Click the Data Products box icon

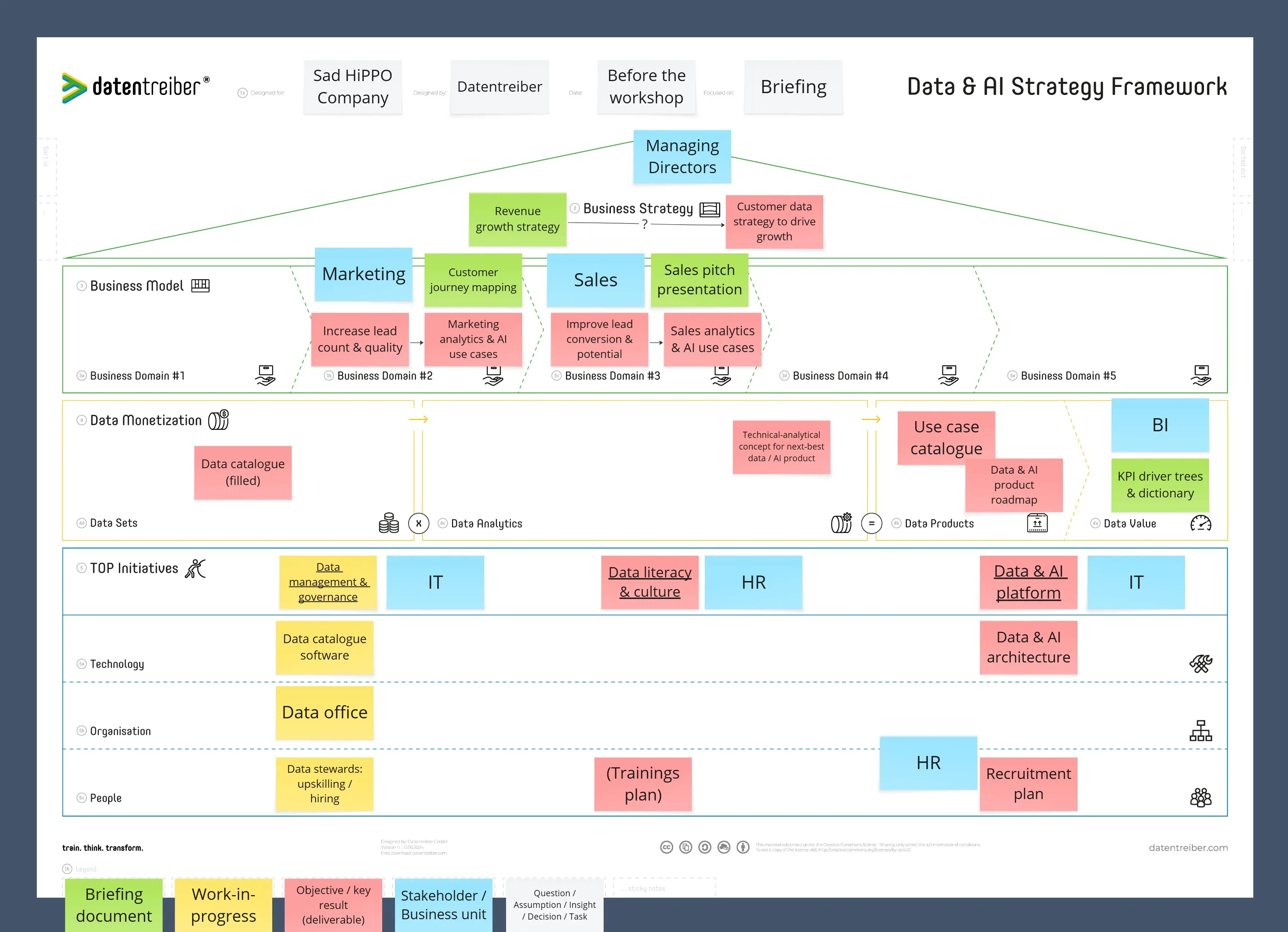[1037, 523]
